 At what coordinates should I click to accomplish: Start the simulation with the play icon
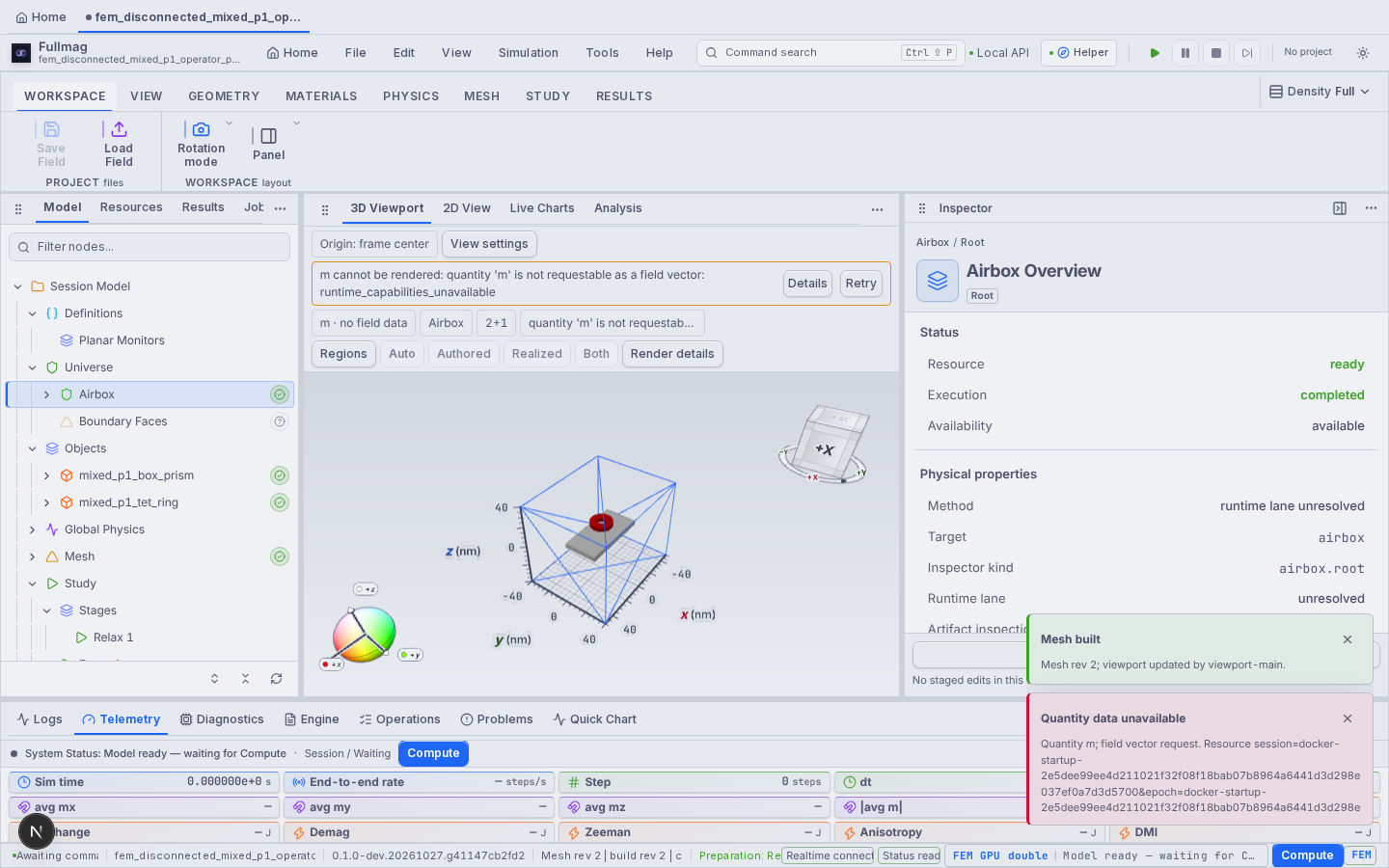point(1155,53)
